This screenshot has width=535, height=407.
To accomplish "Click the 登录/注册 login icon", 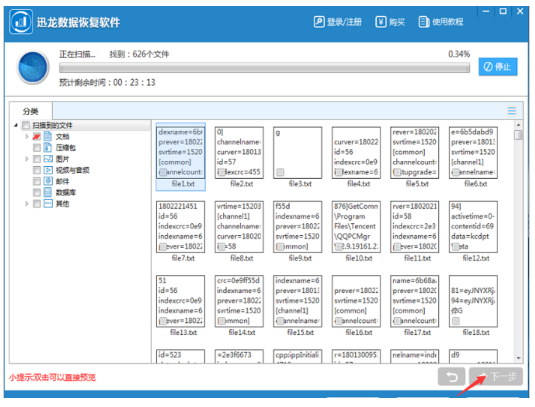I will click(x=319, y=22).
